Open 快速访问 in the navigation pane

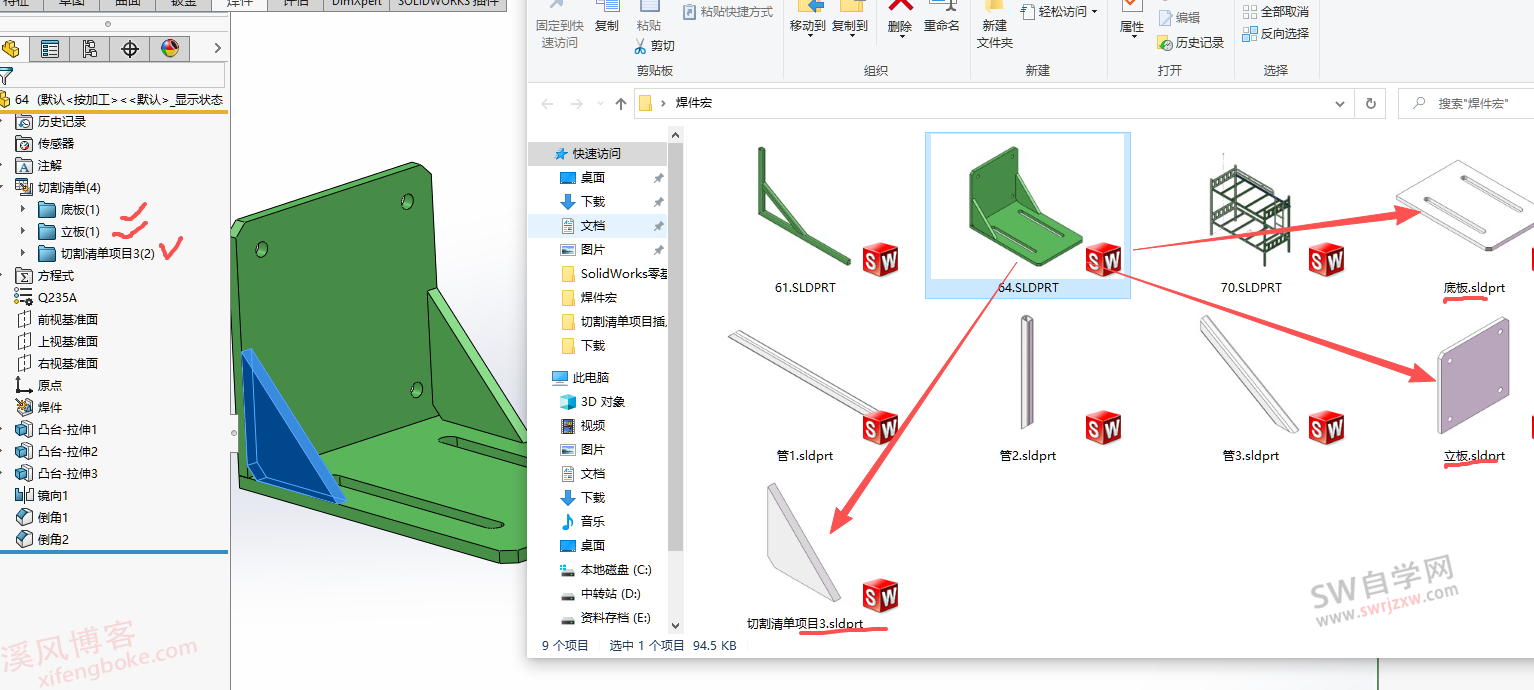(x=596, y=154)
